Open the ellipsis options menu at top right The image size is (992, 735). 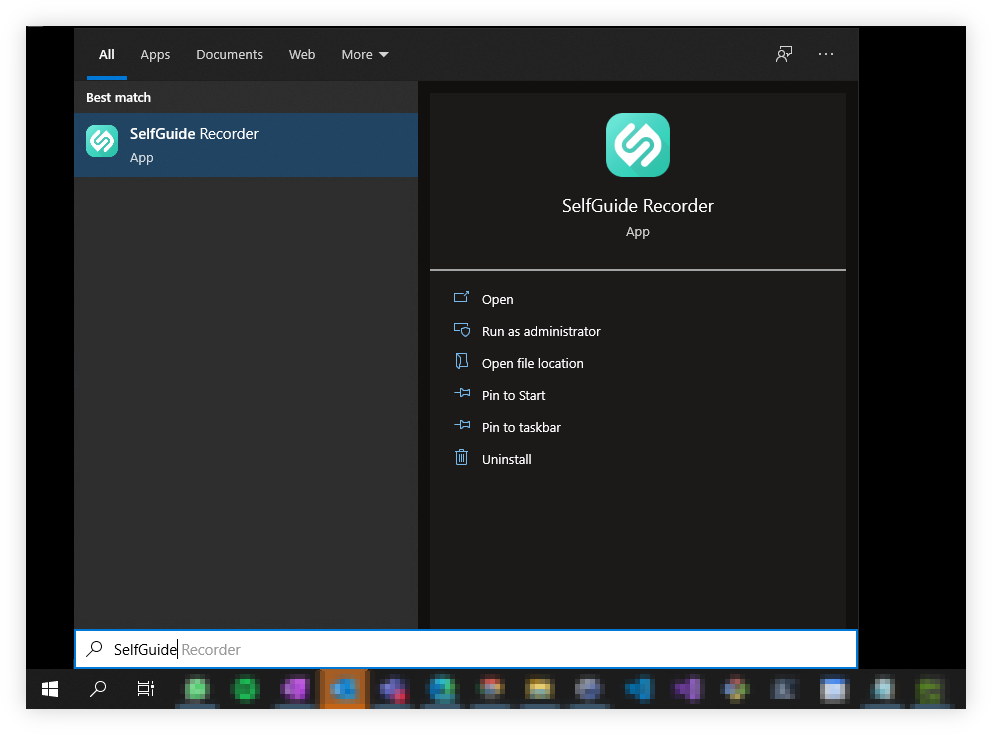826,54
